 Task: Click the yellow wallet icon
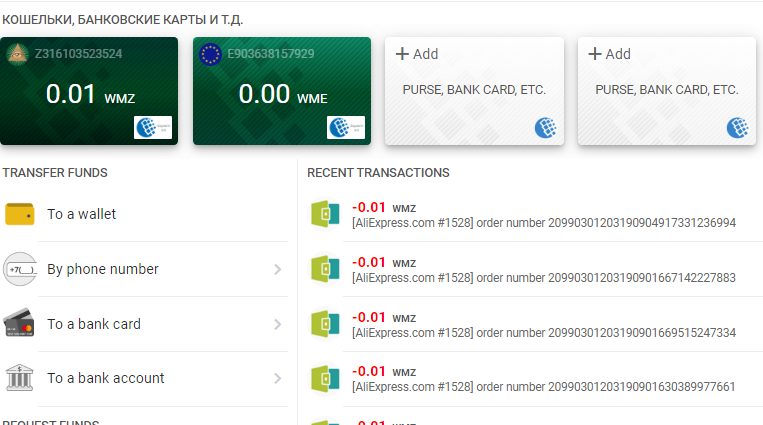19,214
